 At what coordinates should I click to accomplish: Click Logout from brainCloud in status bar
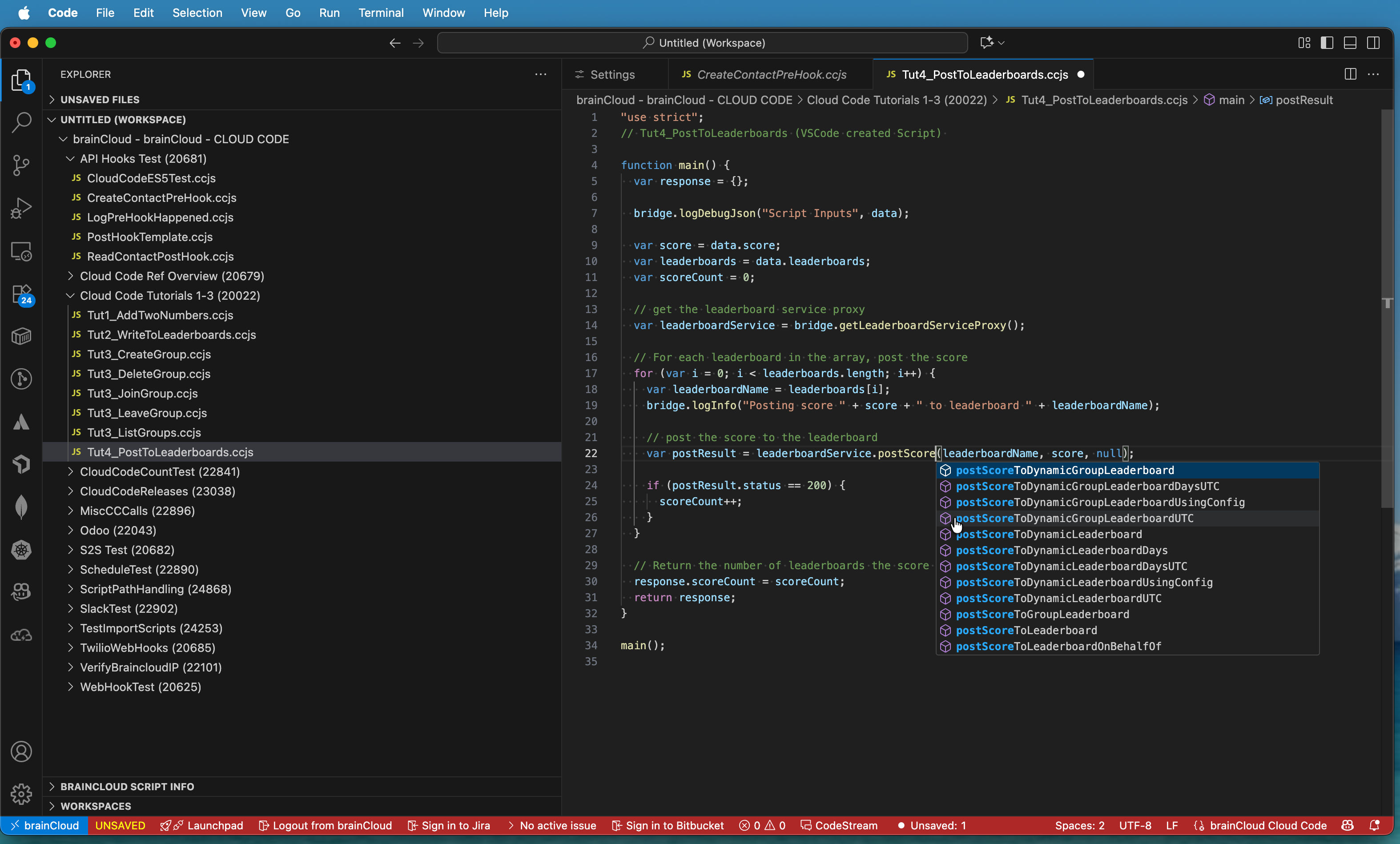coord(325,826)
